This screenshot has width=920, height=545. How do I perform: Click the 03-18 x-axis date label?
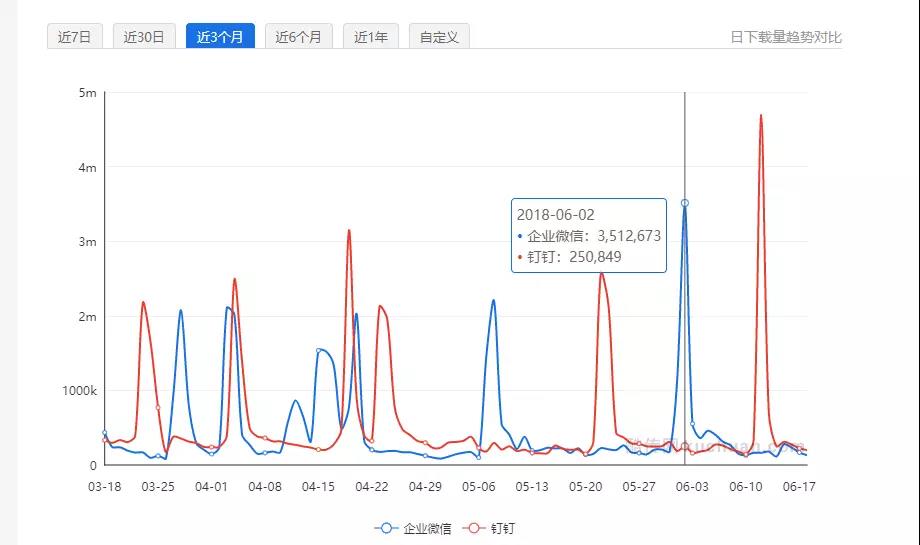click(x=105, y=487)
